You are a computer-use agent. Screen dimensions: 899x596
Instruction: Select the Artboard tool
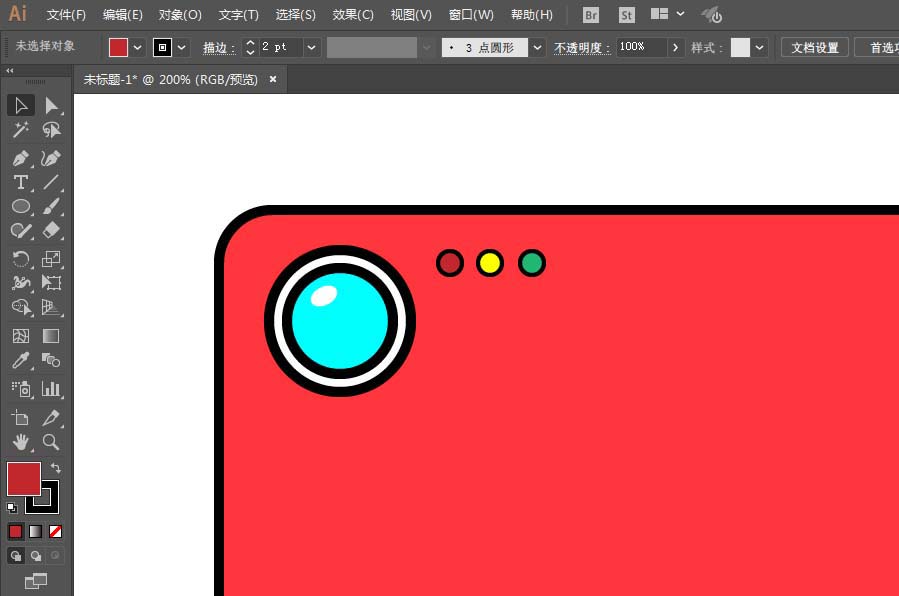pyautogui.click(x=21, y=418)
